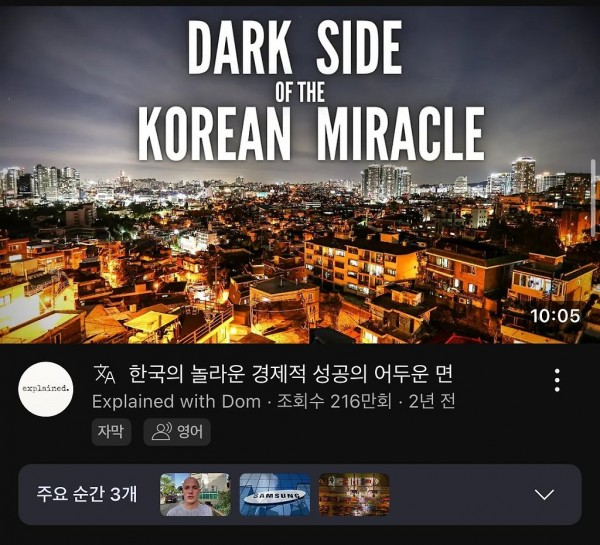Tap the view count 조회수 216만회 text

point(334,401)
